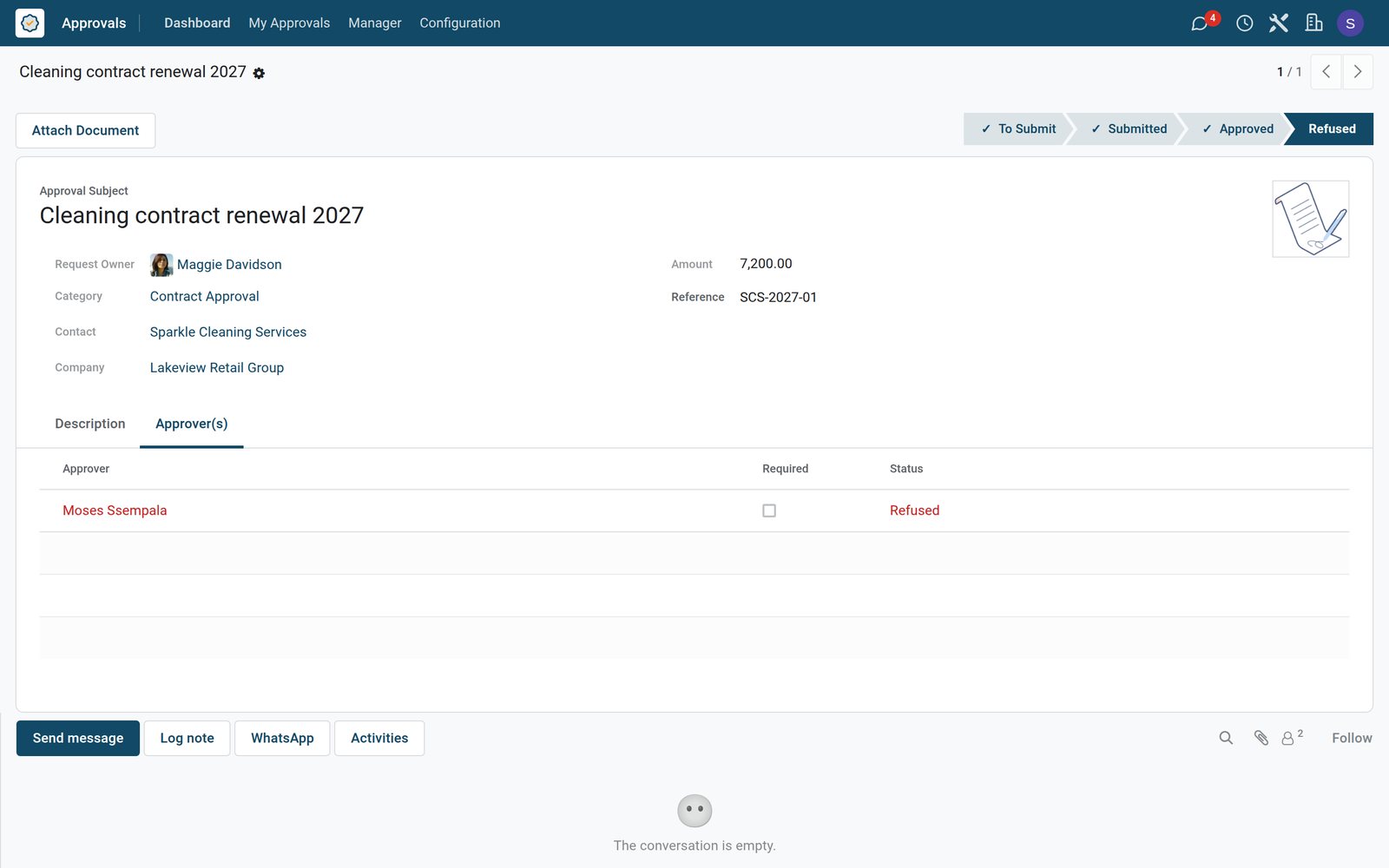The image size is (1389, 868).
Task: Click the contract document image
Action: (x=1310, y=219)
